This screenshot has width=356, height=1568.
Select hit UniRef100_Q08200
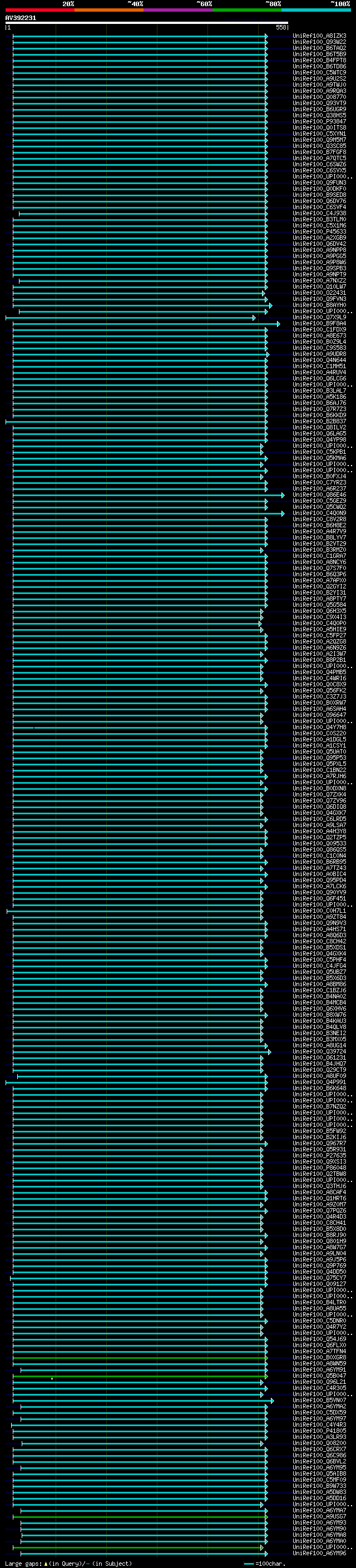319,1443
